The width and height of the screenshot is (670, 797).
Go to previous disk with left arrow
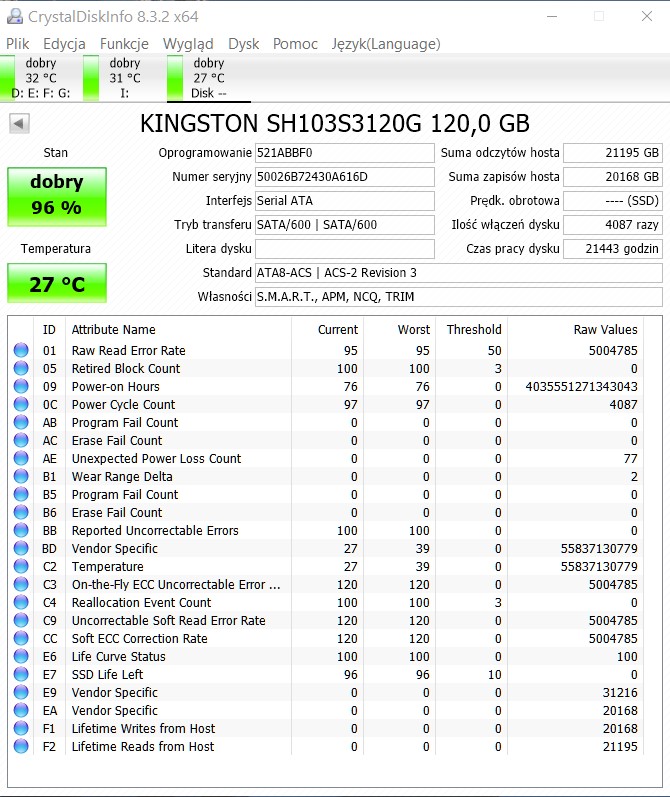[x=19, y=124]
